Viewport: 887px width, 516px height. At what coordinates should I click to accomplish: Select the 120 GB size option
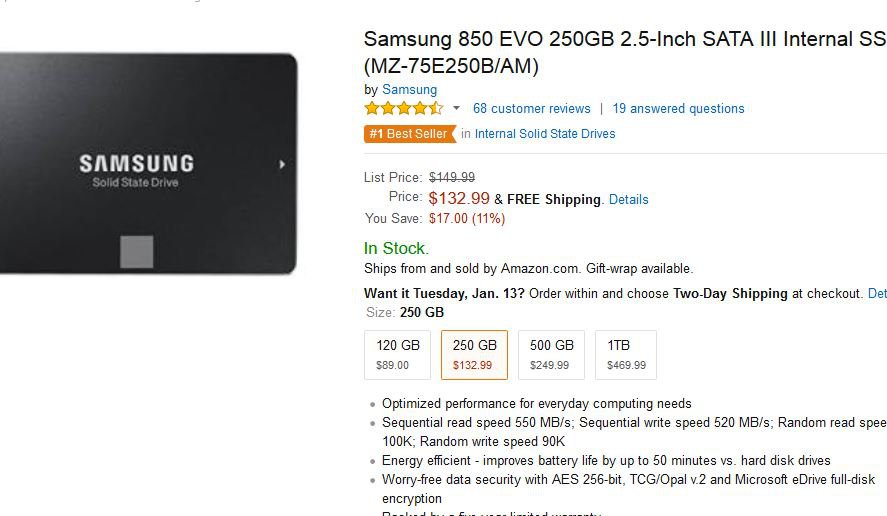[x=398, y=355]
